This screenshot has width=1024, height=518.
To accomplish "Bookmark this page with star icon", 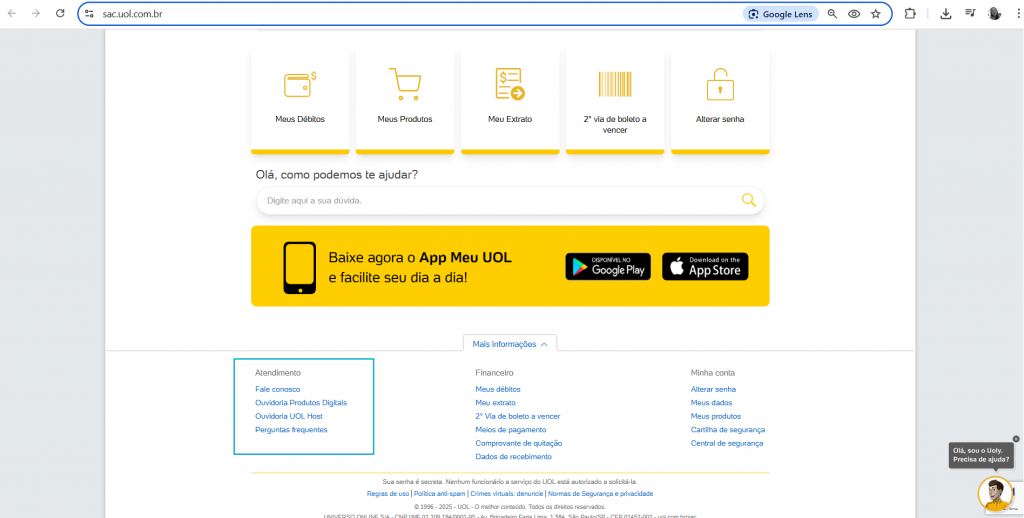I will [x=876, y=14].
